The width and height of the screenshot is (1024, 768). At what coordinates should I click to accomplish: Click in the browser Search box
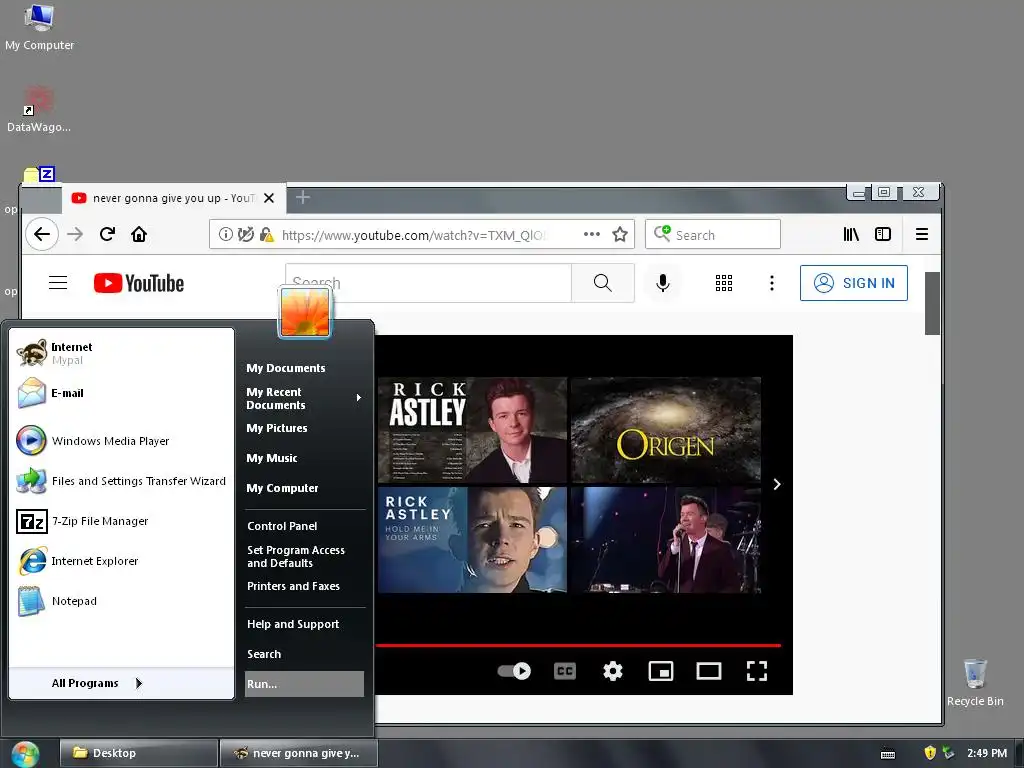[x=712, y=234]
